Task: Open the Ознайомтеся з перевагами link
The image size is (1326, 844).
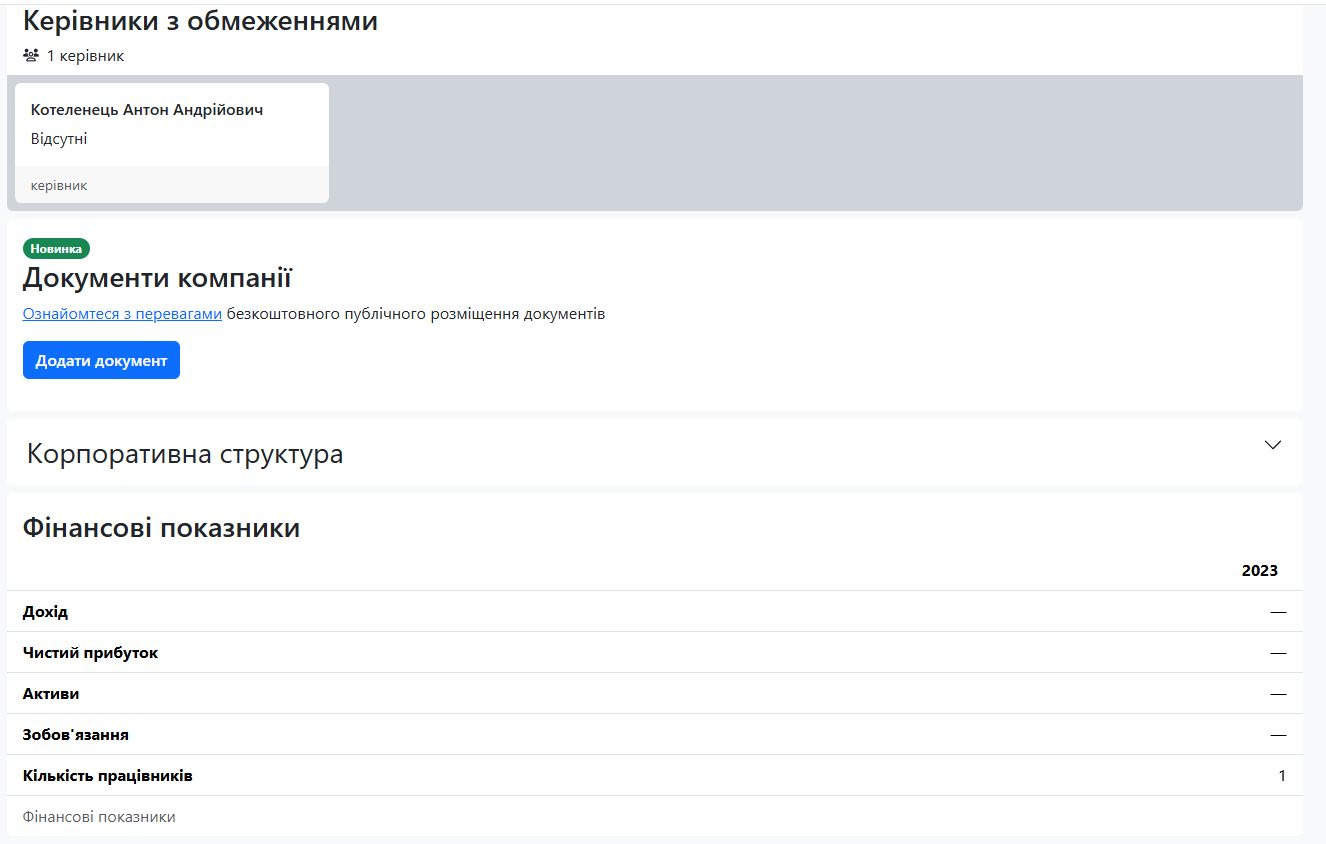Action: [x=122, y=314]
